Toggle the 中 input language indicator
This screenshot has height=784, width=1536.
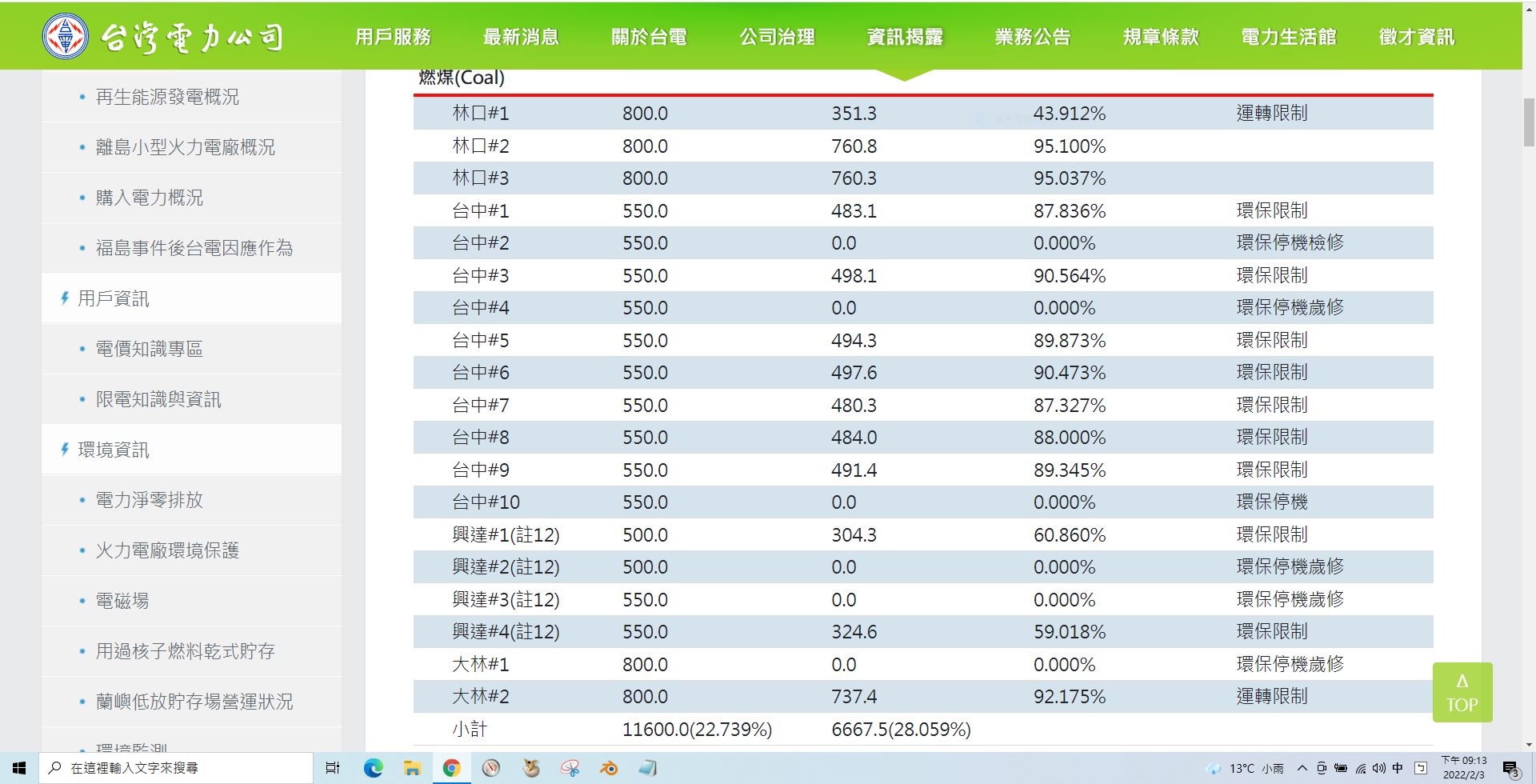(x=1398, y=768)
